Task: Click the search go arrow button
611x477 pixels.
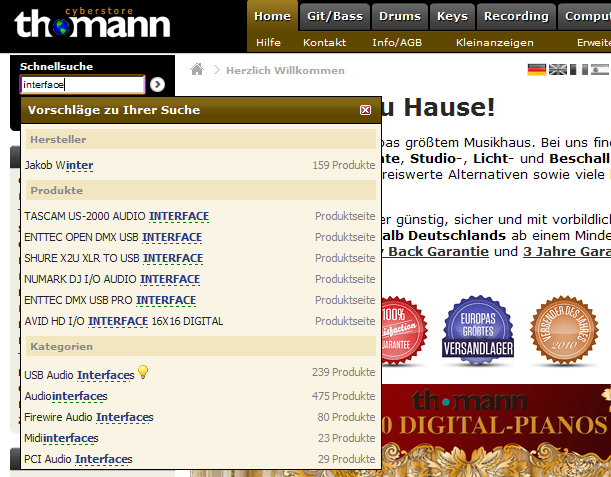Action: point(157,85)
